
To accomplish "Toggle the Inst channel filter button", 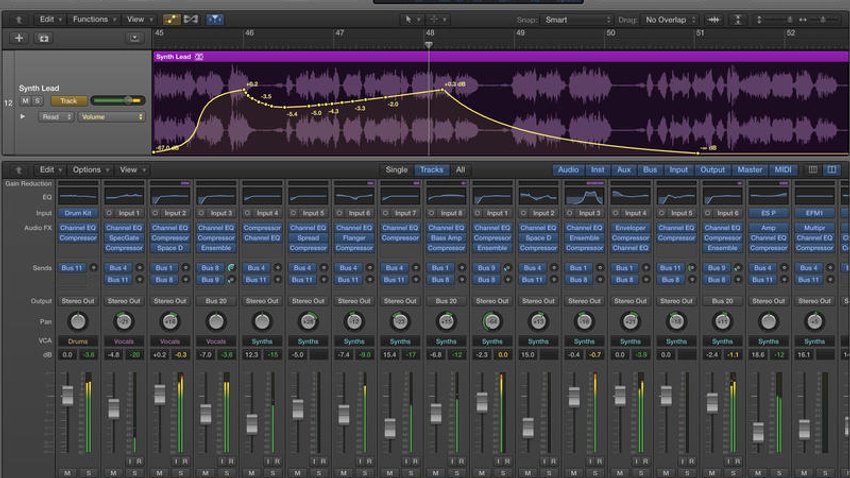I will coord(597,170).
